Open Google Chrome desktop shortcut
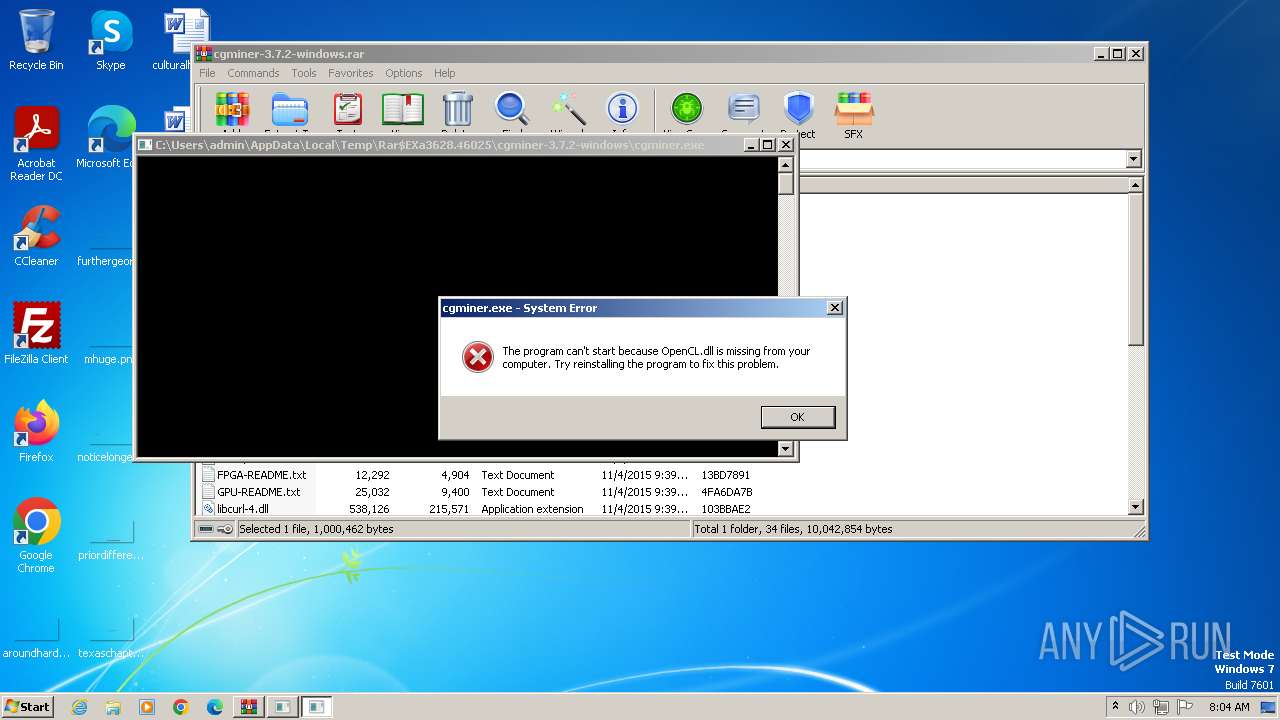 click(x=36, y=536)
